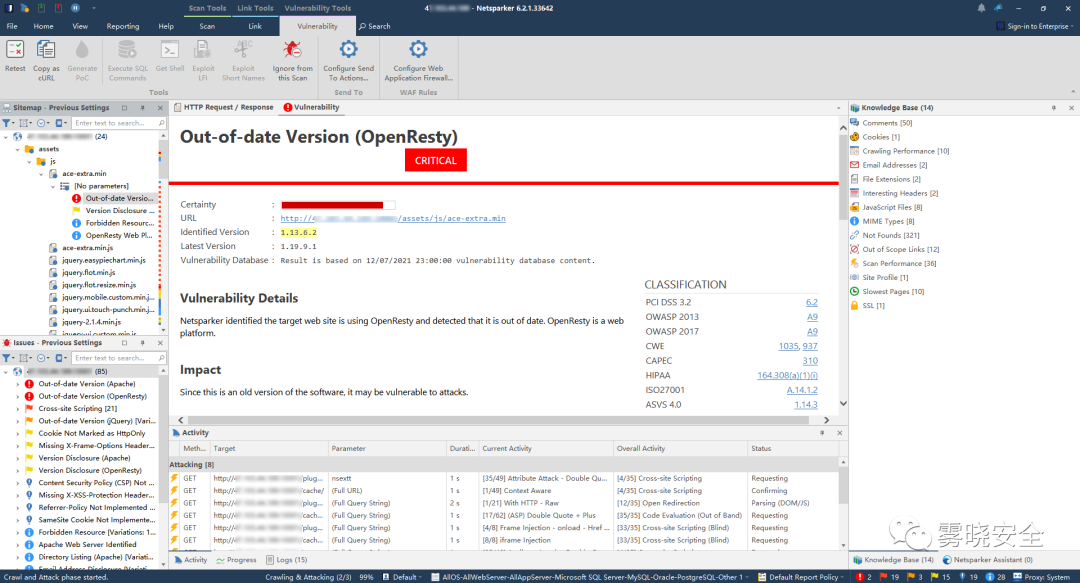Switch to HTTP Request / Response tab
This screenshot has width=1080, height=583.
coord(224,108)
